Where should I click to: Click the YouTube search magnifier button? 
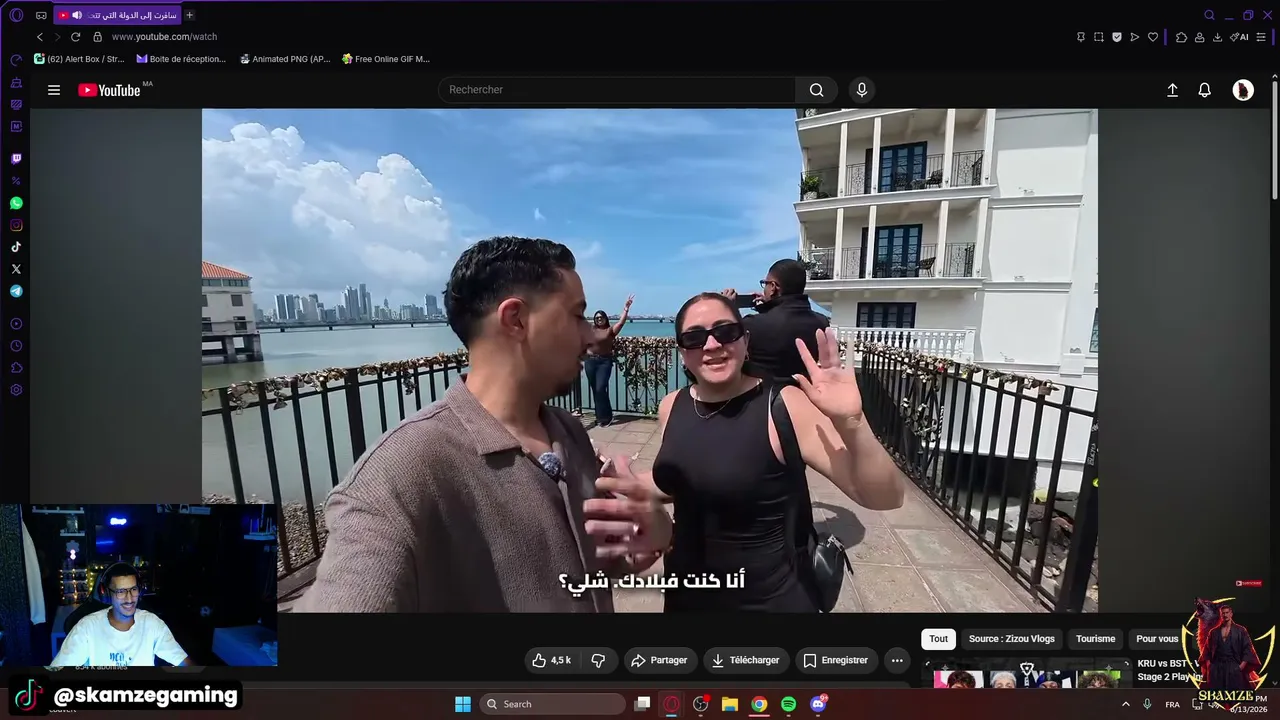point(817,90)
